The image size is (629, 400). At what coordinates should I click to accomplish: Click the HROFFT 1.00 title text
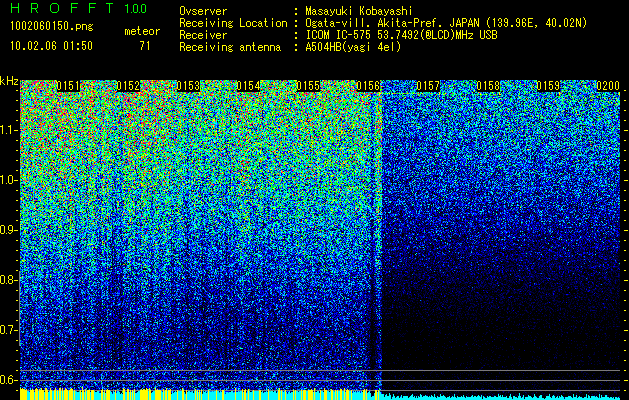pos(79,8)
